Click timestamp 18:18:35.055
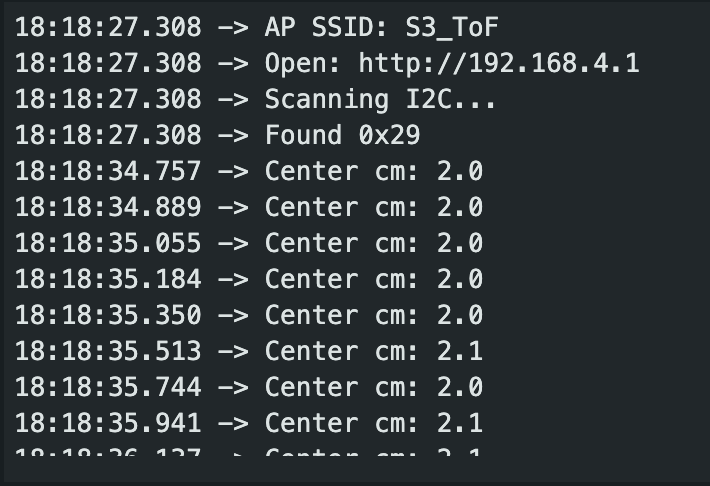The height and width of the screenshot is (486, 710). (108, 243)
